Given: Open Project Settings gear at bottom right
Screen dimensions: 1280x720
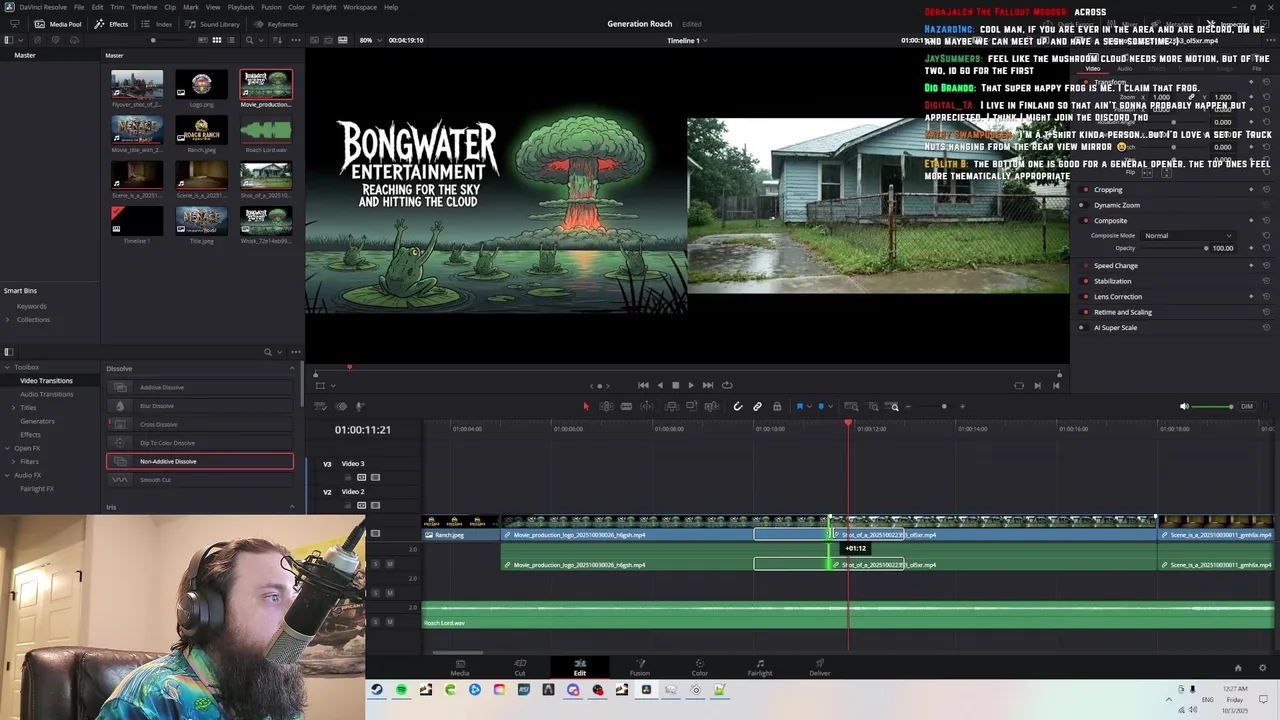Looking at the screenshot, I should pos(1262,668).
